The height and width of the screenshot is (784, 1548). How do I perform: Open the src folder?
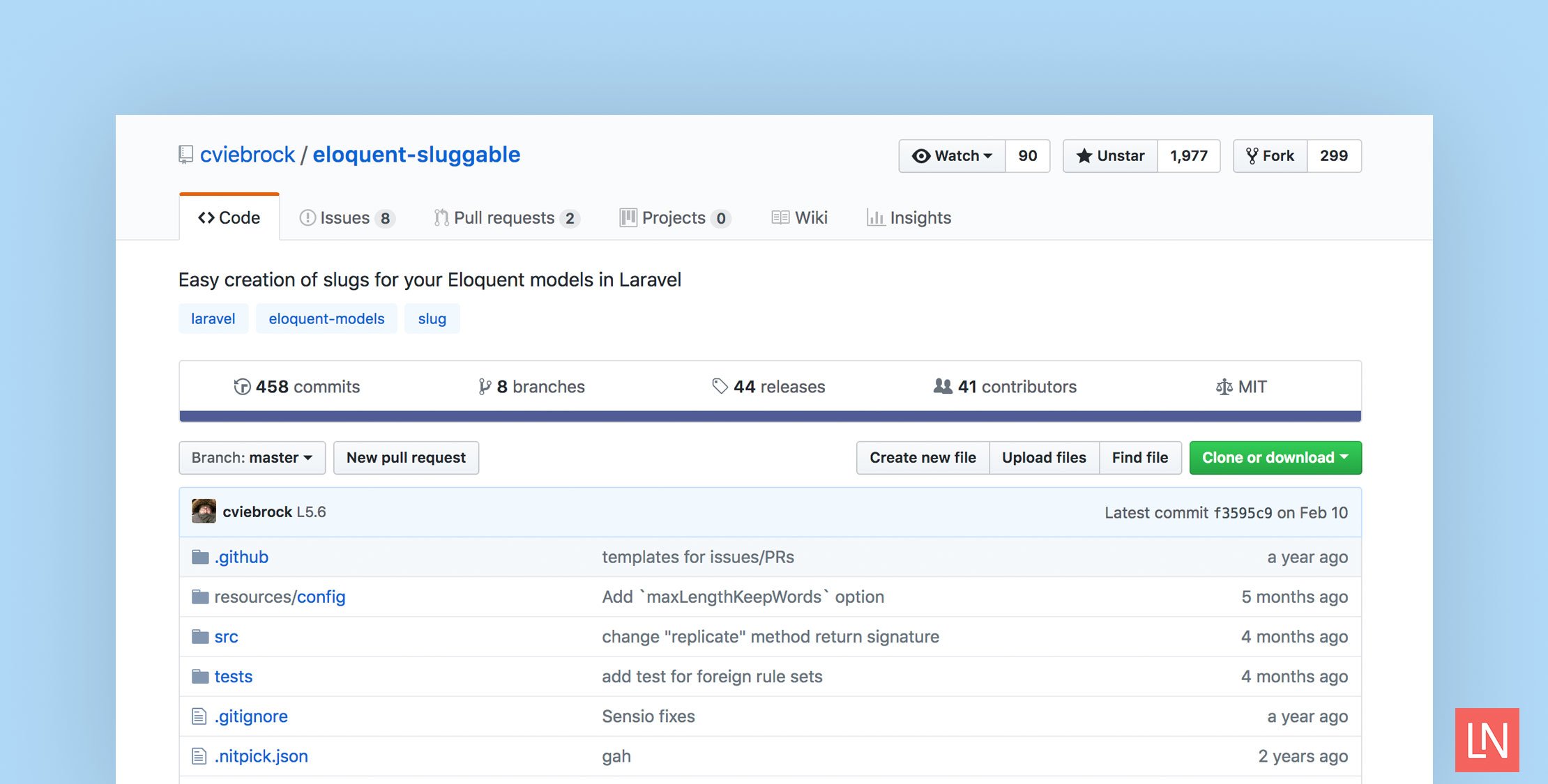click(226, 636)
